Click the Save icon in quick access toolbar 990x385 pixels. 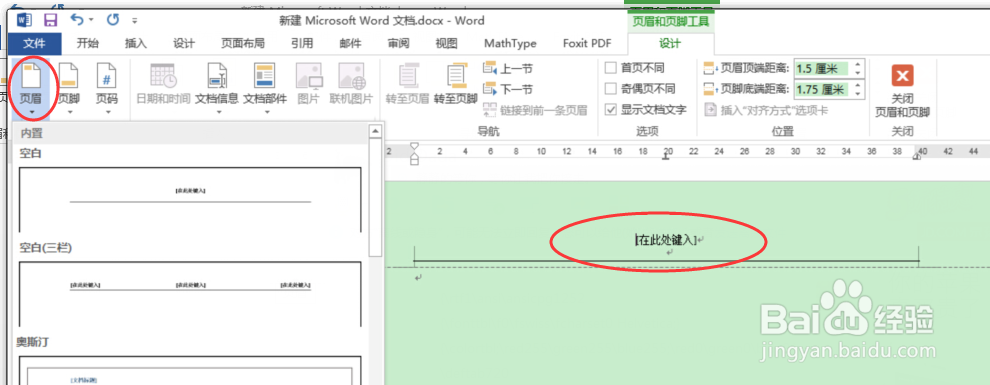(x=51, y=20)
